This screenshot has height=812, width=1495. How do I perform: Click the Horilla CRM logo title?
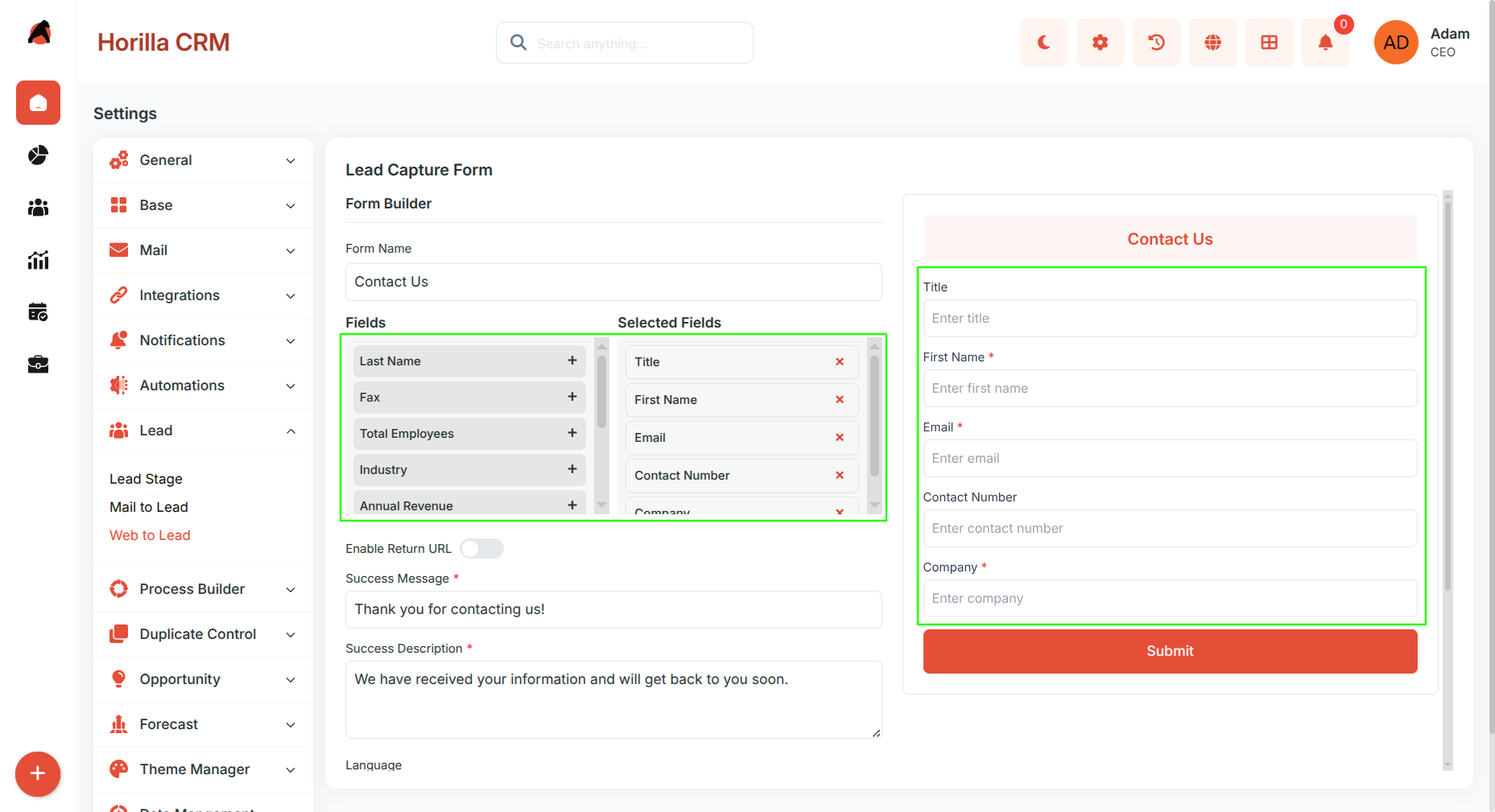(163, 43)
